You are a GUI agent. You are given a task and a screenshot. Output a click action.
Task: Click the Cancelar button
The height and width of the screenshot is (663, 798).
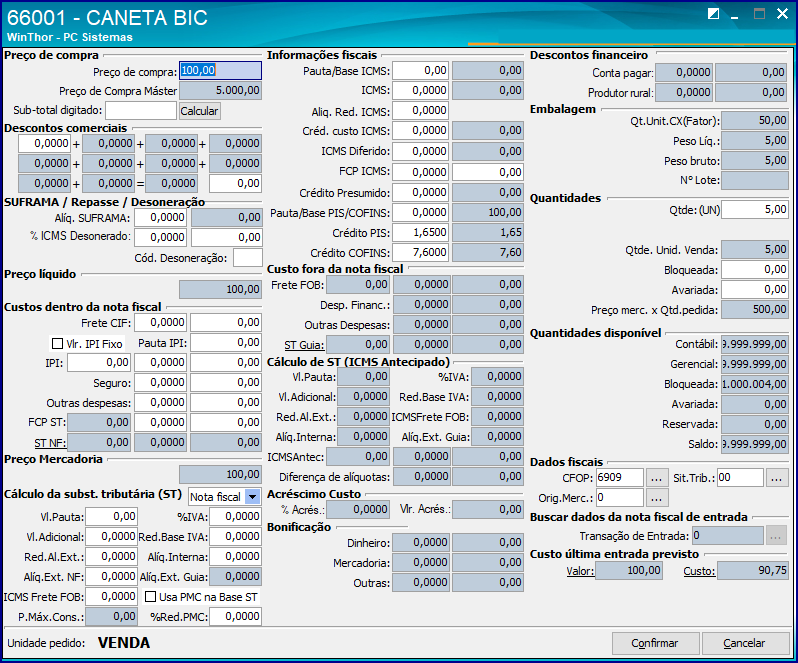745,643
